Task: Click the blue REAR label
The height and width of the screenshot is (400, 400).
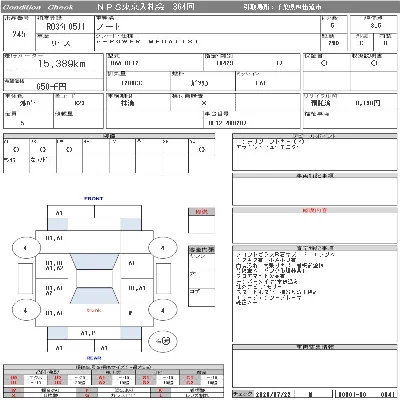Action: pos(94,358)
